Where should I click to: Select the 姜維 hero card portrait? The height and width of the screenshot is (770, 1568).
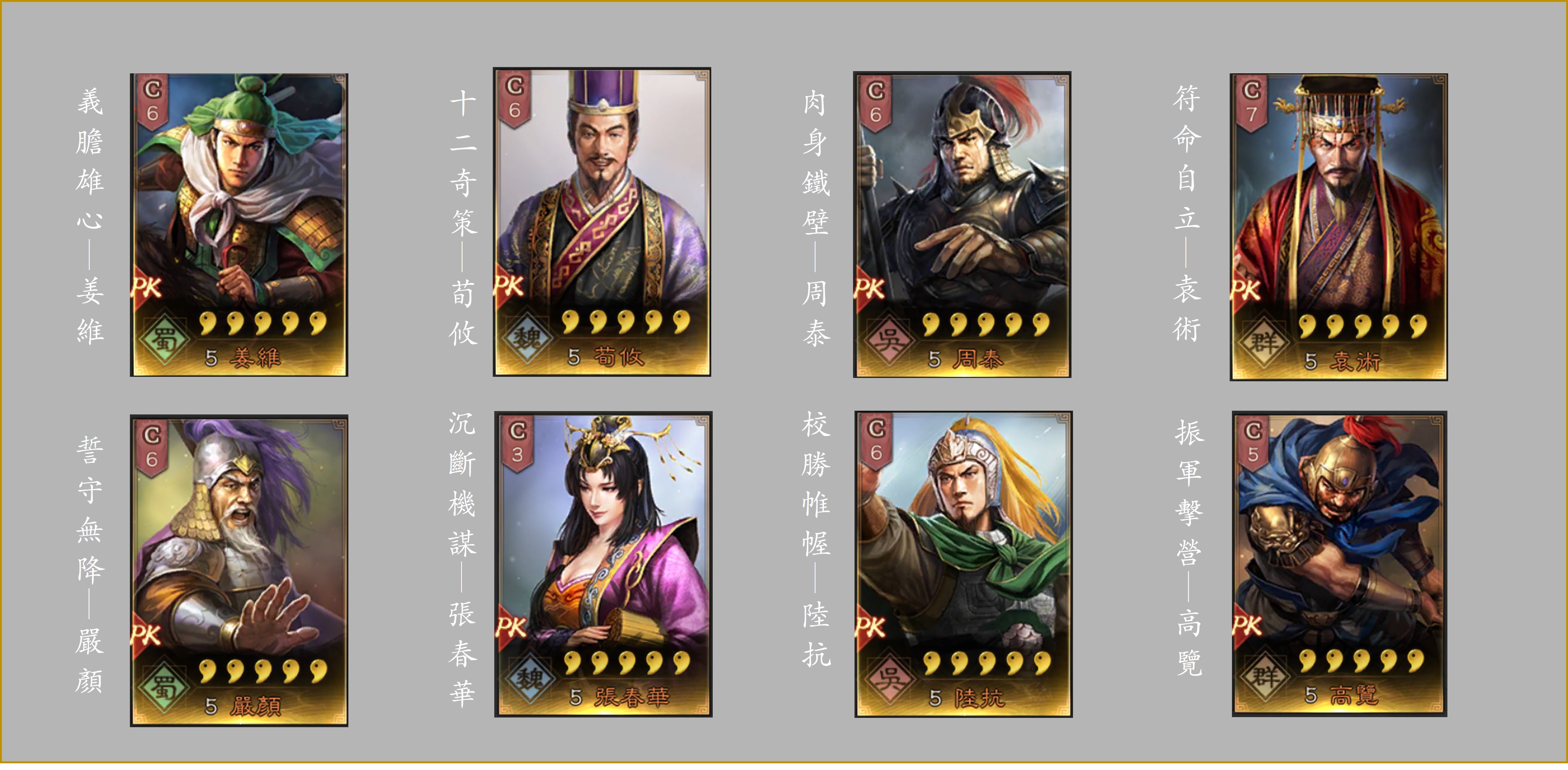coord(239,225)
